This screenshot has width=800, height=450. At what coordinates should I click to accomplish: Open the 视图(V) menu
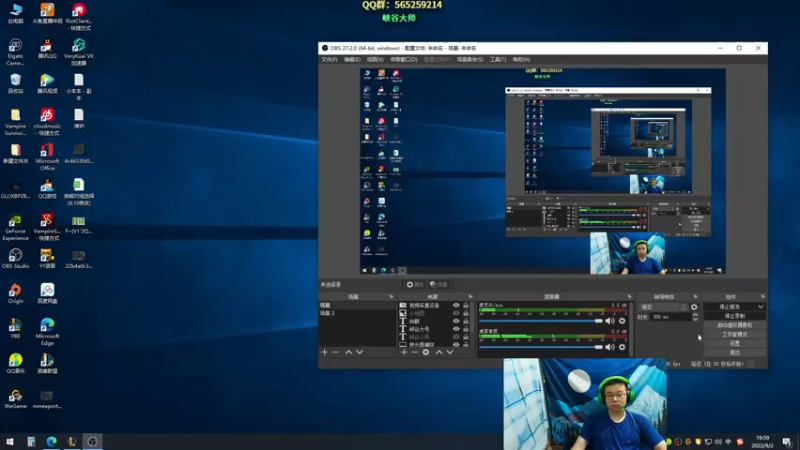pos(374,60)
